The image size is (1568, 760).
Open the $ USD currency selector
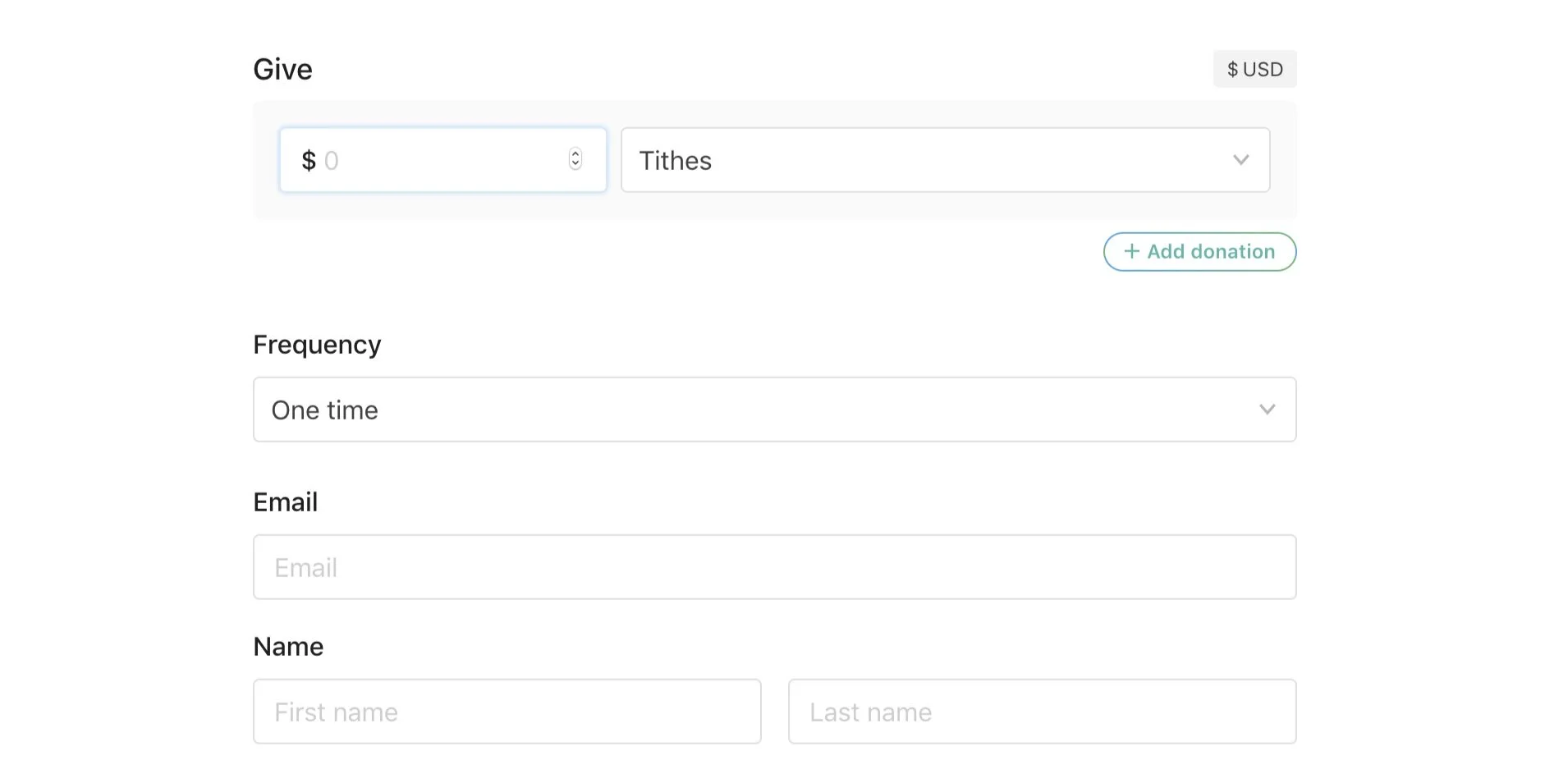[x=1254, y=69]
